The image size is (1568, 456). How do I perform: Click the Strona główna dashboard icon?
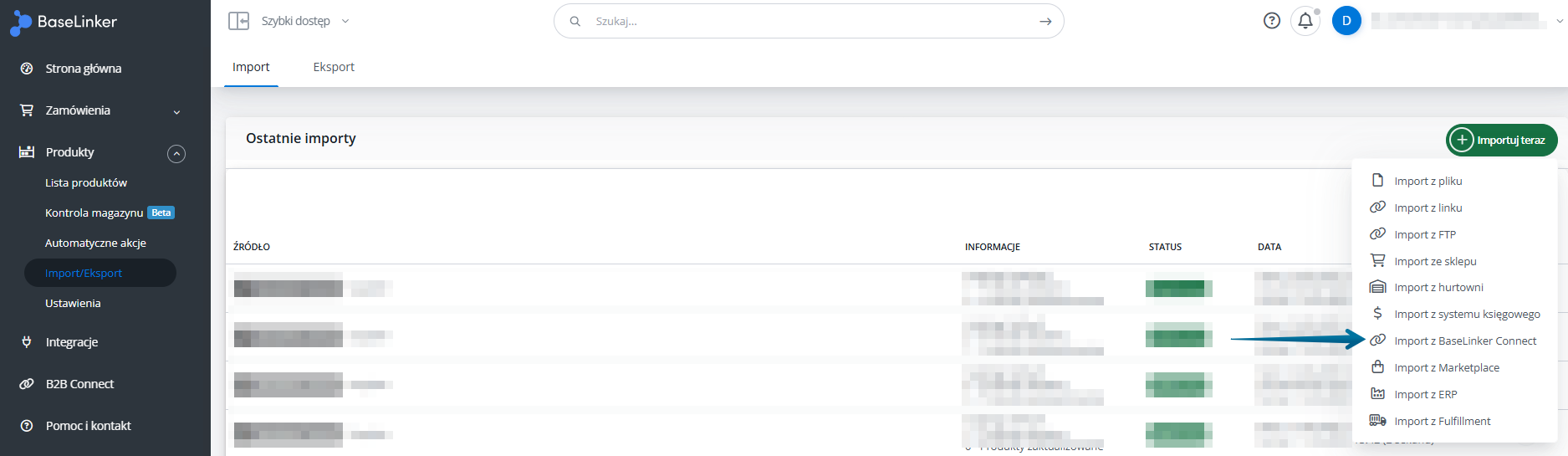pyautogui.click(x=27, y=69)
